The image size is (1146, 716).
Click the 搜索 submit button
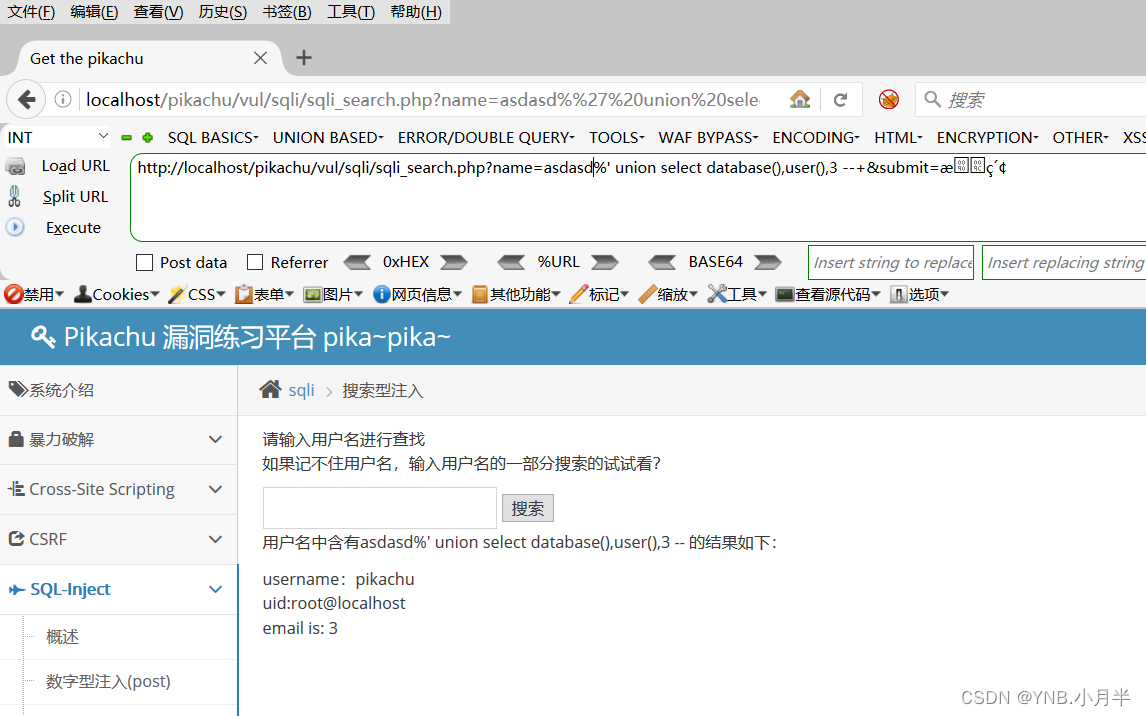[528, 508]
